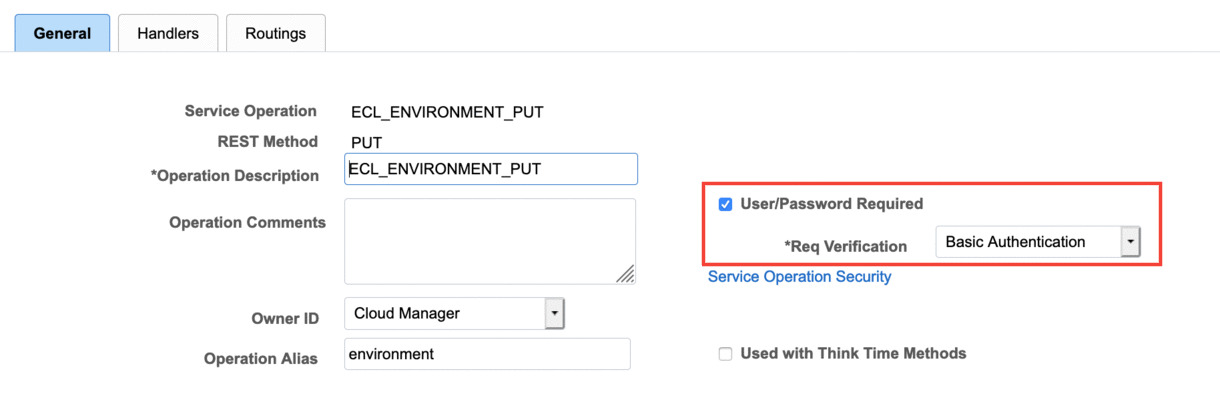This screenshot has width=1220, height=402.
Task: Focus the Operation Comments text area
Action: 489,240
